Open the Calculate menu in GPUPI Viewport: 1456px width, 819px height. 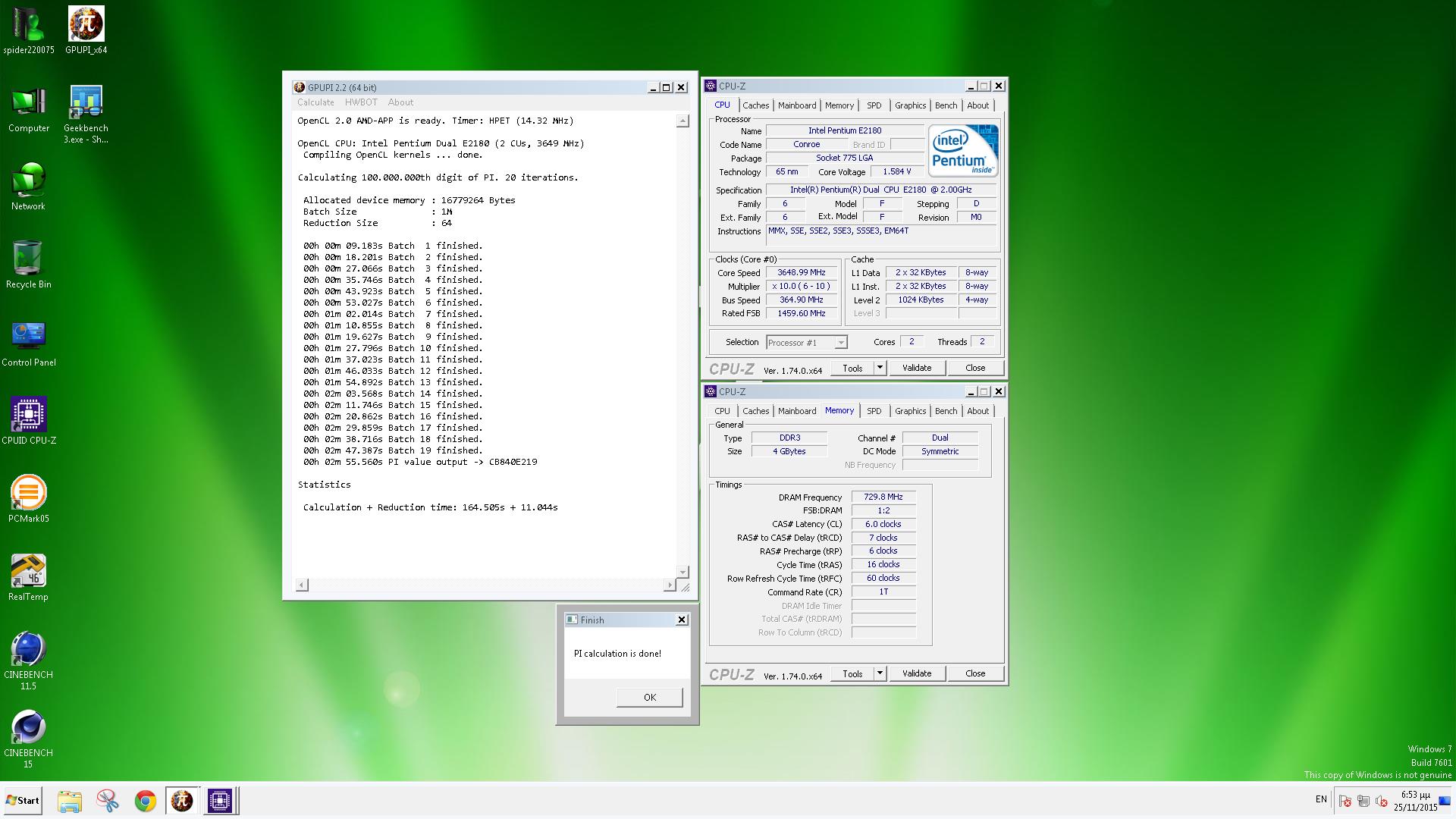(x=315, y=102)
